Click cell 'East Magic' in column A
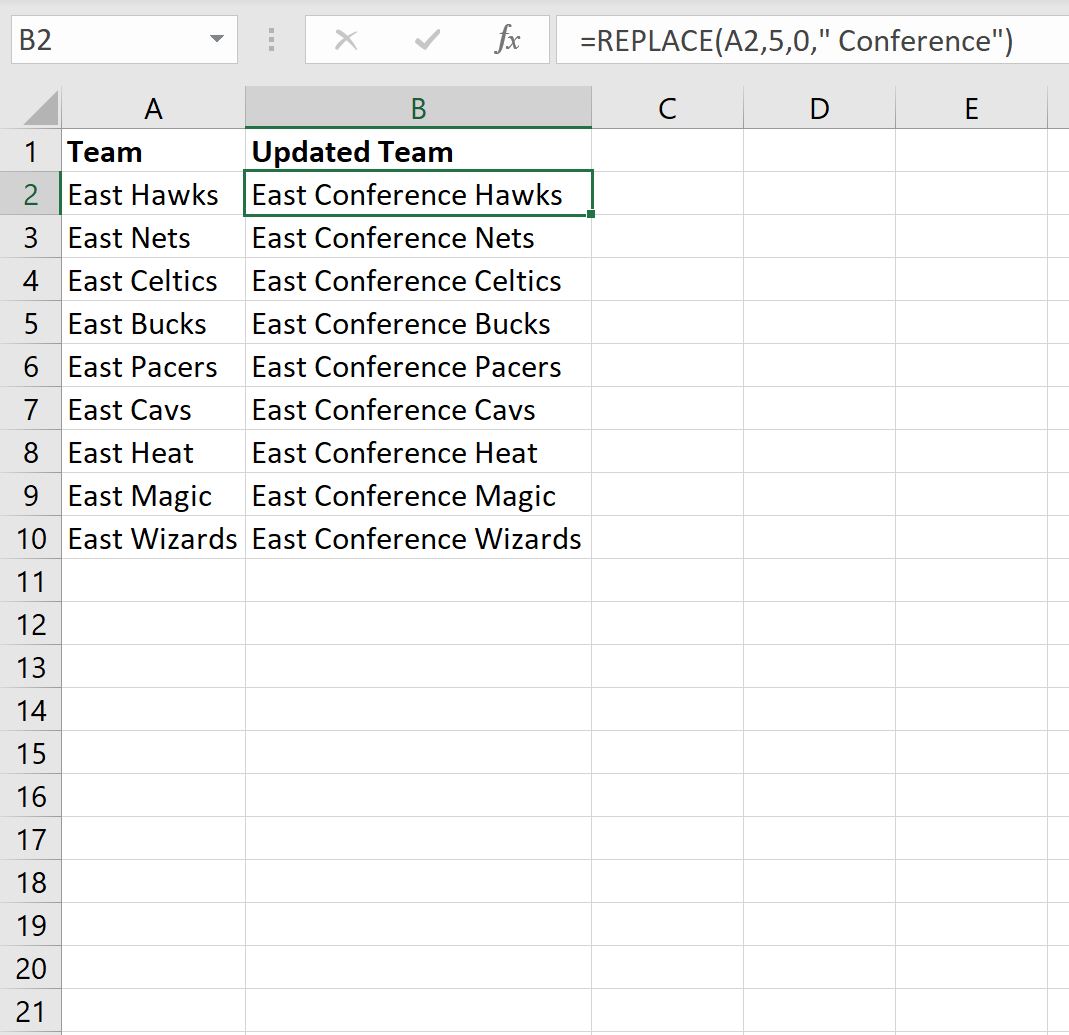The width and height of the screenshot is (1069, 1035). tap(153, 495)
